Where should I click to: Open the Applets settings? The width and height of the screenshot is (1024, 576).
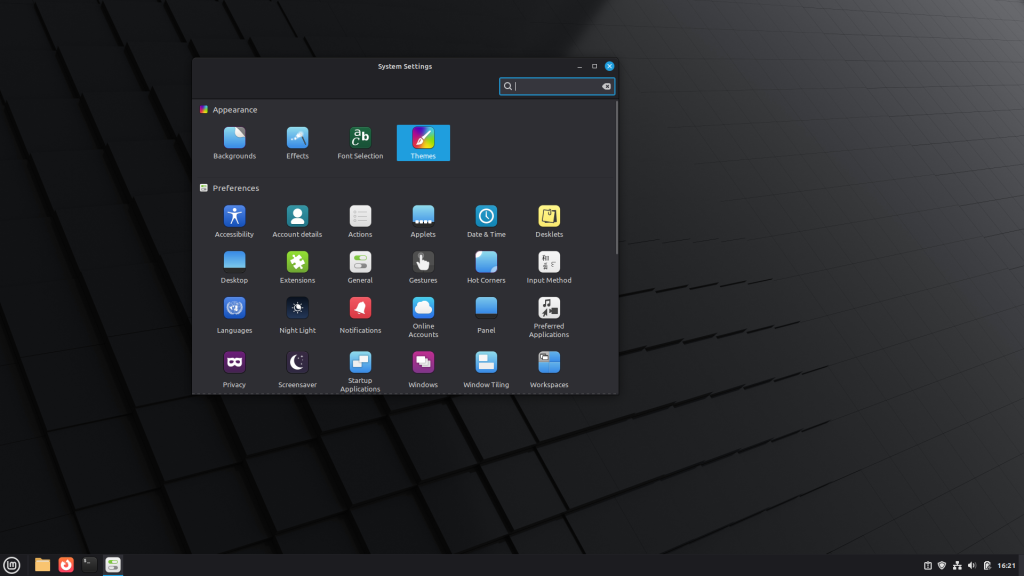[423, 220]
